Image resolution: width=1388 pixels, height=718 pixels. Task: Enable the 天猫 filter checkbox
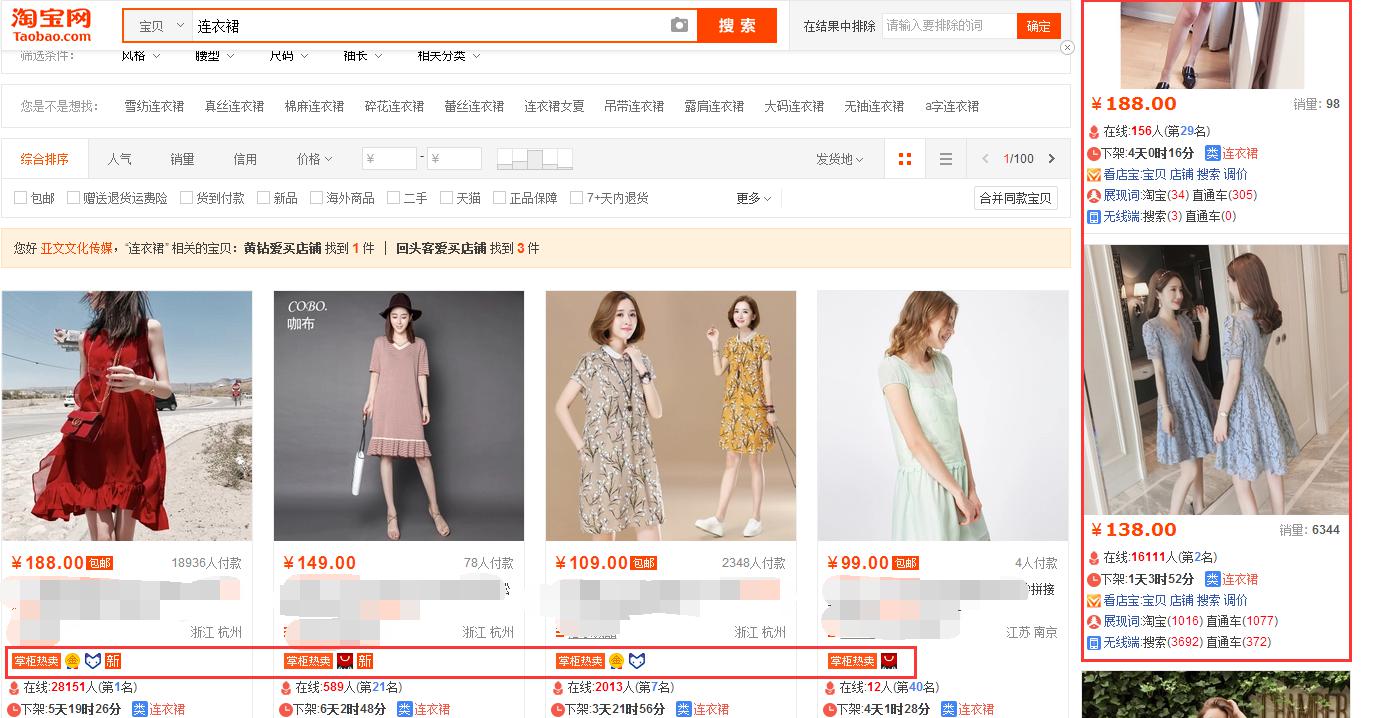click(x=446, y=198)
